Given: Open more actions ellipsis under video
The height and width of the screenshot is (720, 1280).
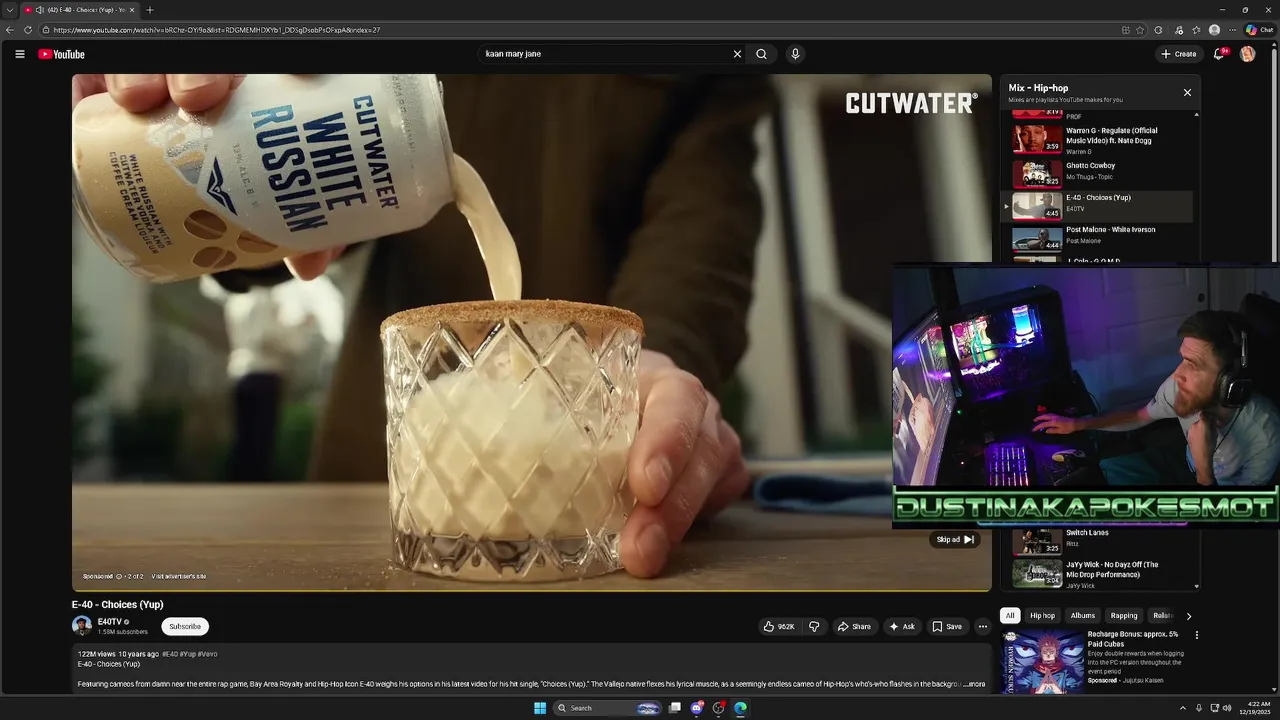Looking at the screenshot, I should click(x=982, y=627).
